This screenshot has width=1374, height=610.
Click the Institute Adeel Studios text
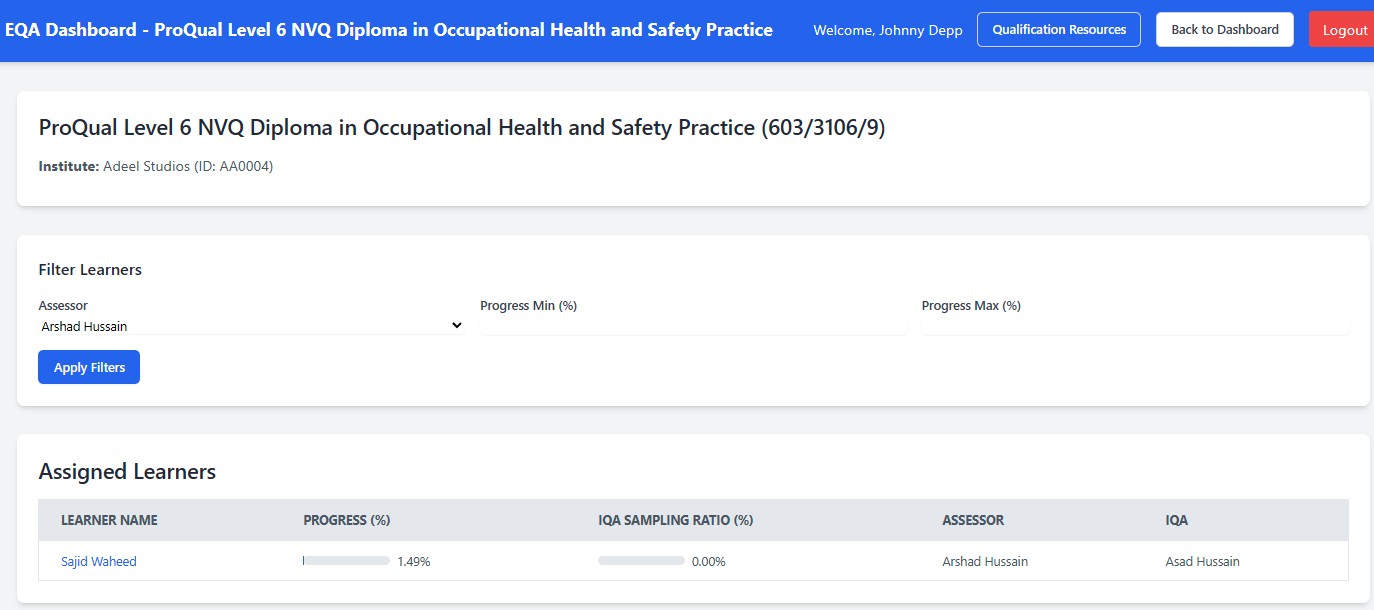(x=156, y=167)
